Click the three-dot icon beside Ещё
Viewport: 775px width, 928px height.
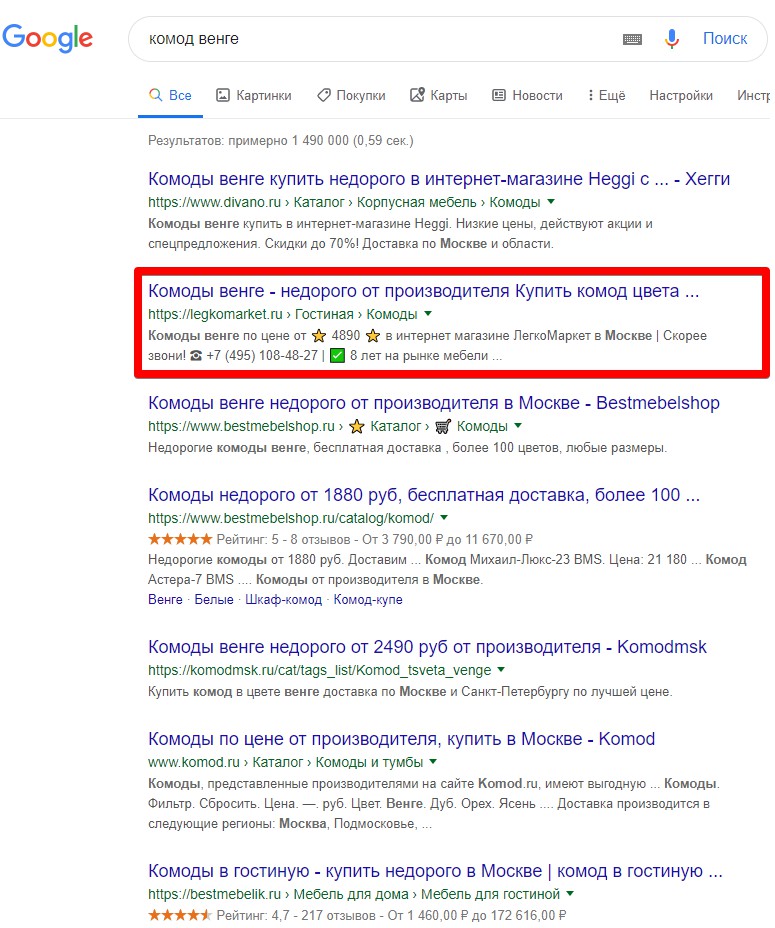click(x=590, y=95)
